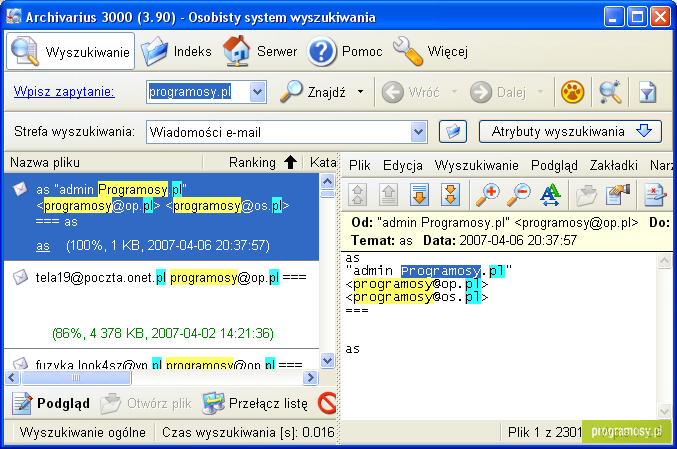This screenshot has height=449, width=677.
Task: Open the Wyszukiwanie search tab
Action: coord(70,51)
